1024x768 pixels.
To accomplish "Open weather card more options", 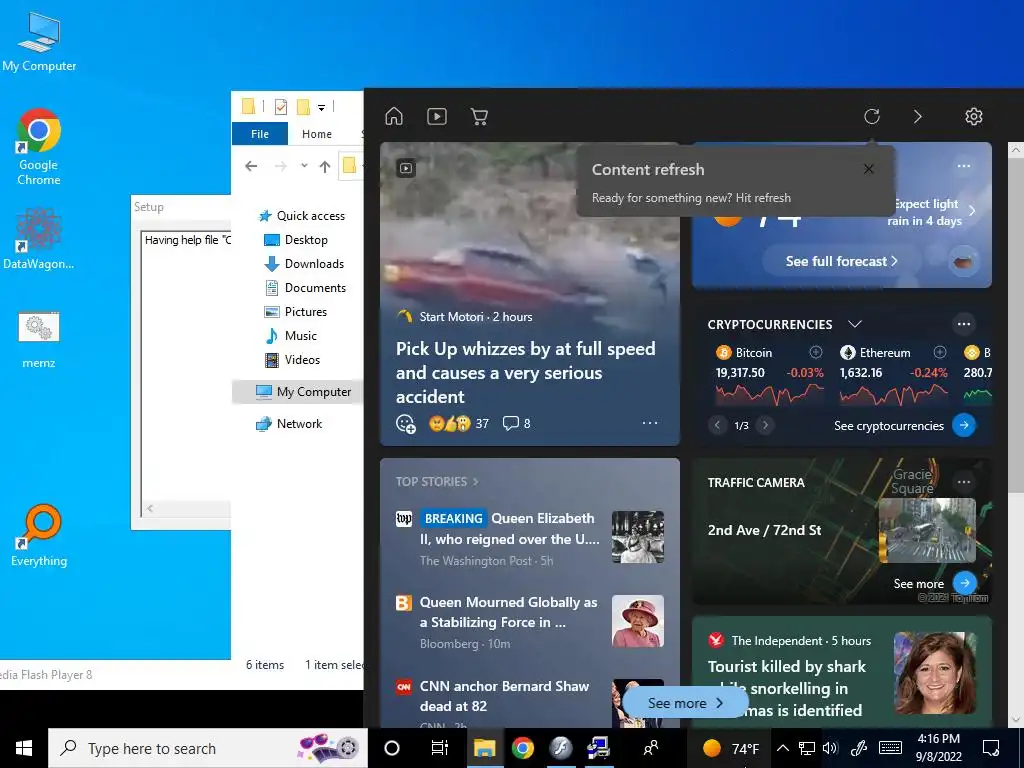I will point(964,166).
